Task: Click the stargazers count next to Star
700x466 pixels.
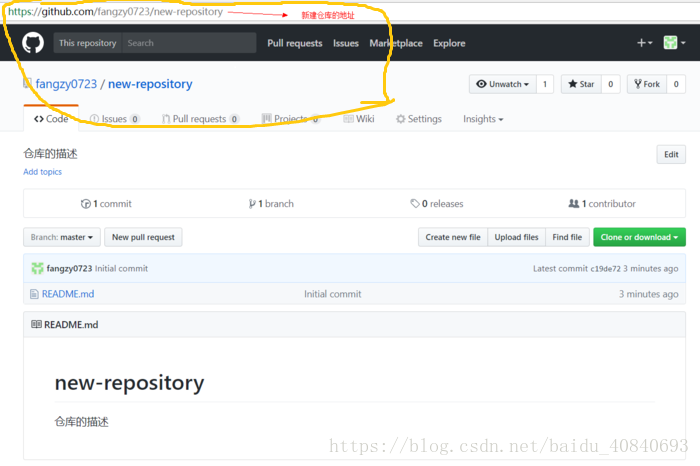Action: coord(611,84)
